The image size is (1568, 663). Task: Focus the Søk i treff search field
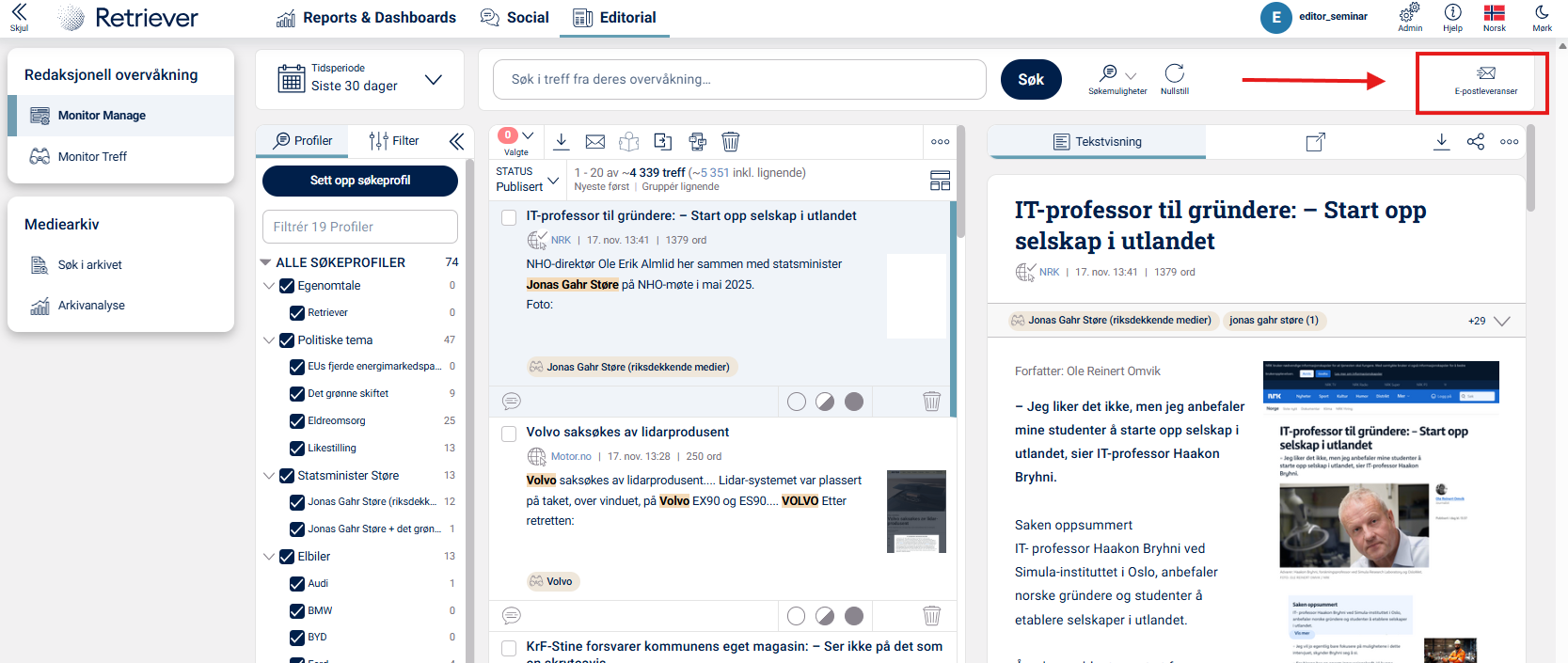[739, 80]
